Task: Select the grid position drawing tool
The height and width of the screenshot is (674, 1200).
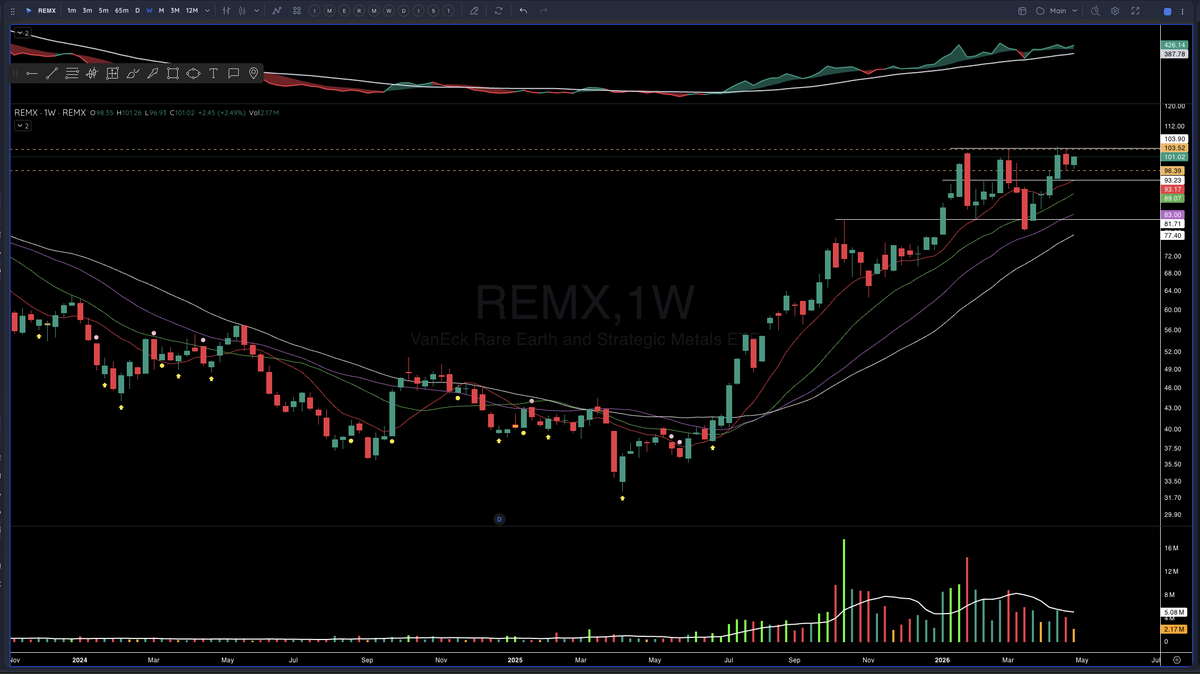Action: (x=112, y=73)
